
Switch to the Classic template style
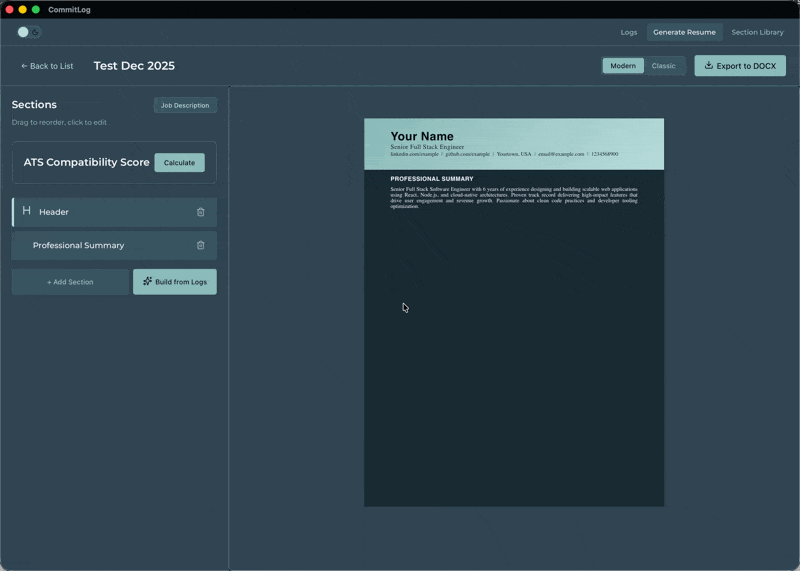pos(663,66)
